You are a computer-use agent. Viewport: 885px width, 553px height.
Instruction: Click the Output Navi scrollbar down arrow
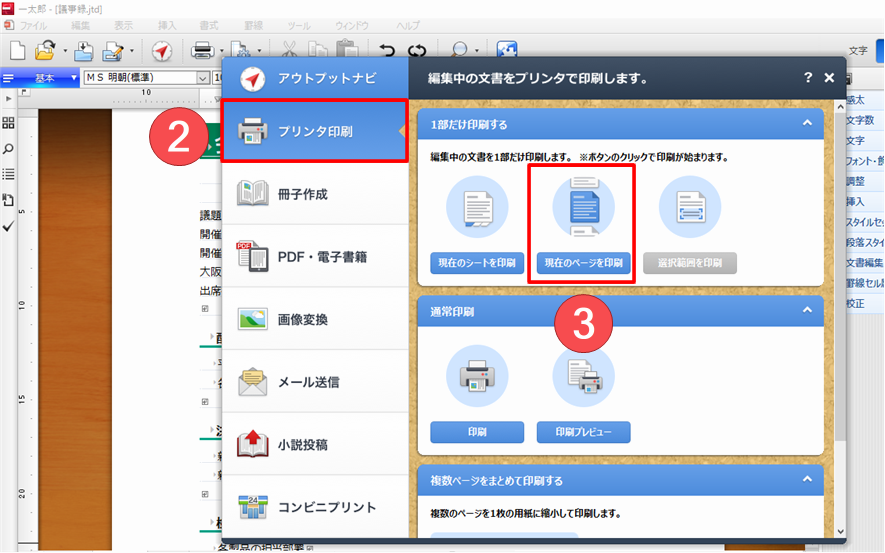coord(840,531)
